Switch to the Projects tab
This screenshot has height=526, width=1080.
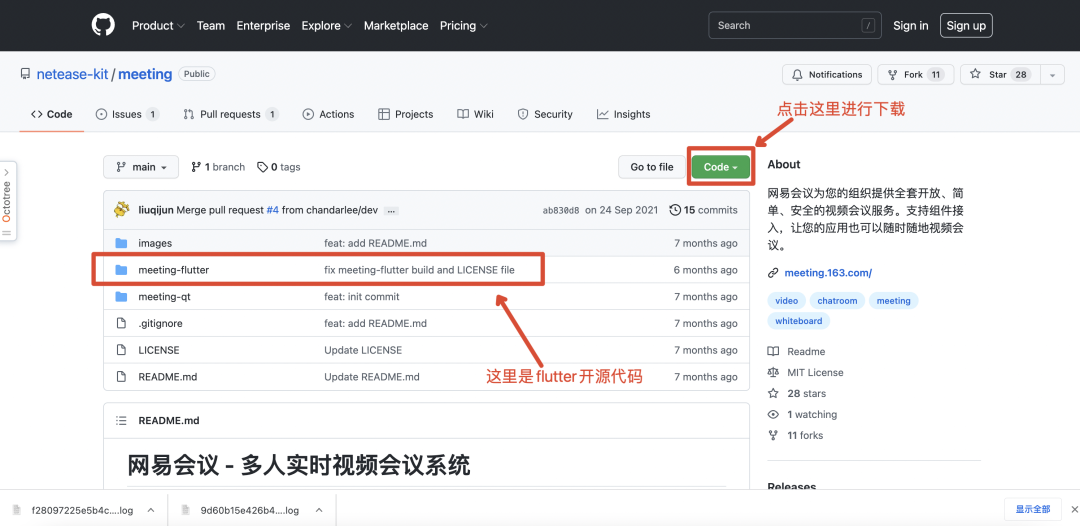click(406, 114)
